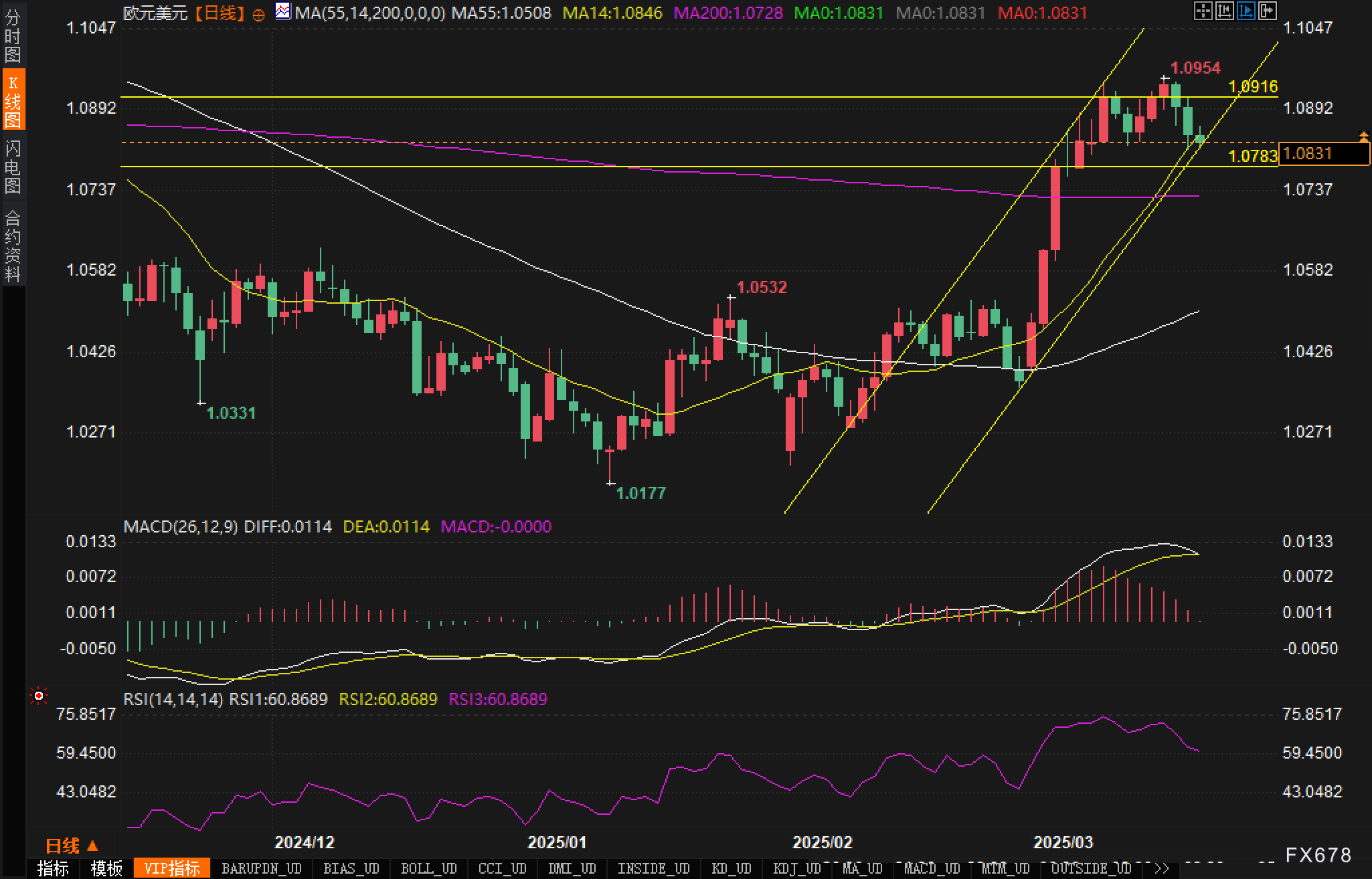The width and height of the screenshot is (1372, 879).
Task: Expand more indicators with the >> arrow
Action: tap(1162, 868)
